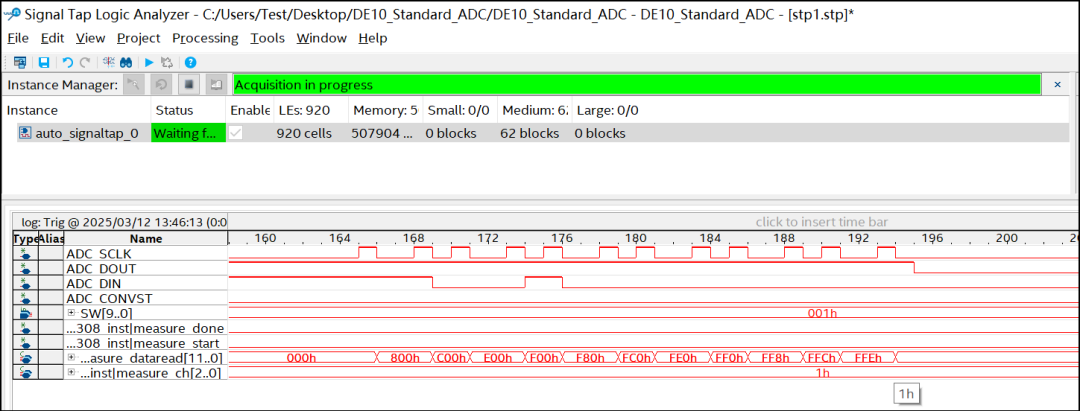Expand the measure_ch[2..0] bus
The height and width of the screenshot is (411, 1080).
coord(72,372)
